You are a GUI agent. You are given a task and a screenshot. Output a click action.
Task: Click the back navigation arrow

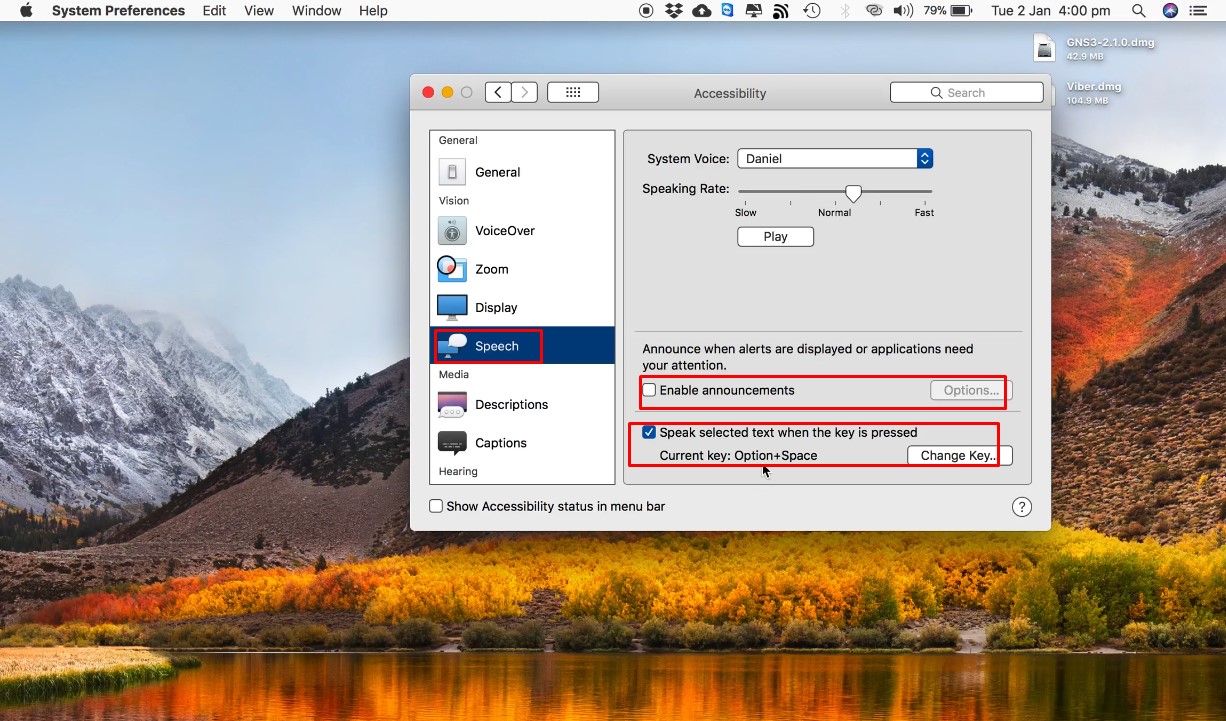497,91
